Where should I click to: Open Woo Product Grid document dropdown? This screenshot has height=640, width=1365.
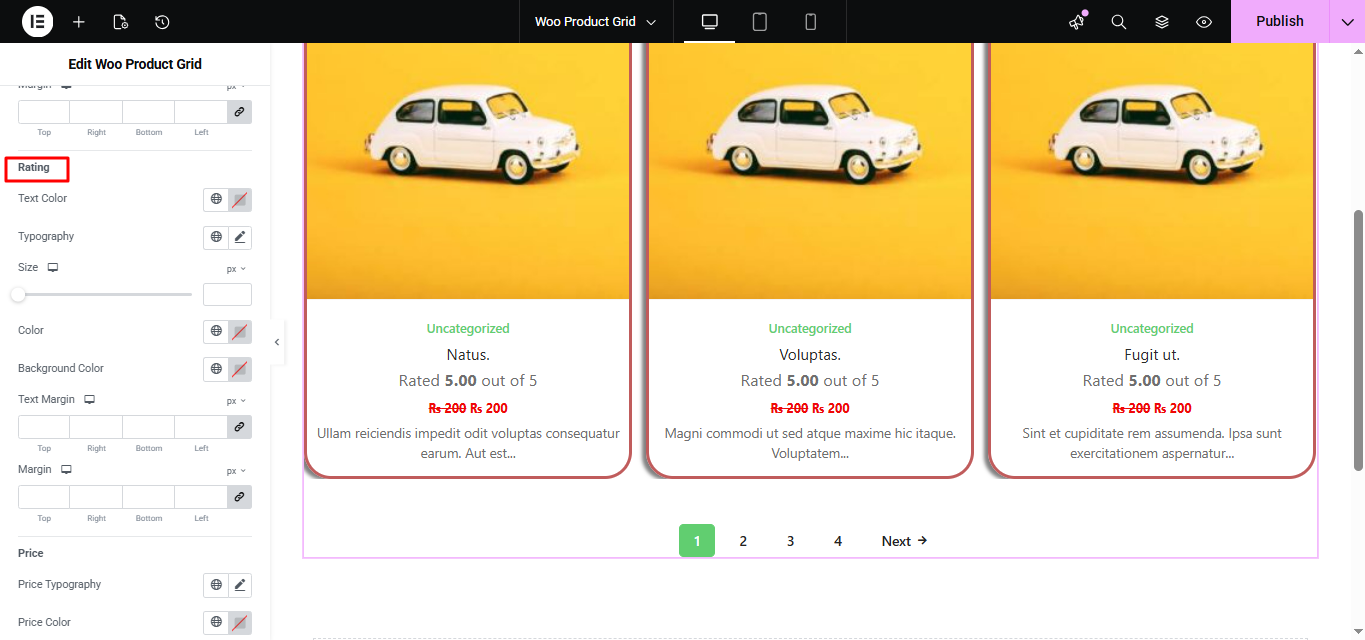[x=595, y=22]
